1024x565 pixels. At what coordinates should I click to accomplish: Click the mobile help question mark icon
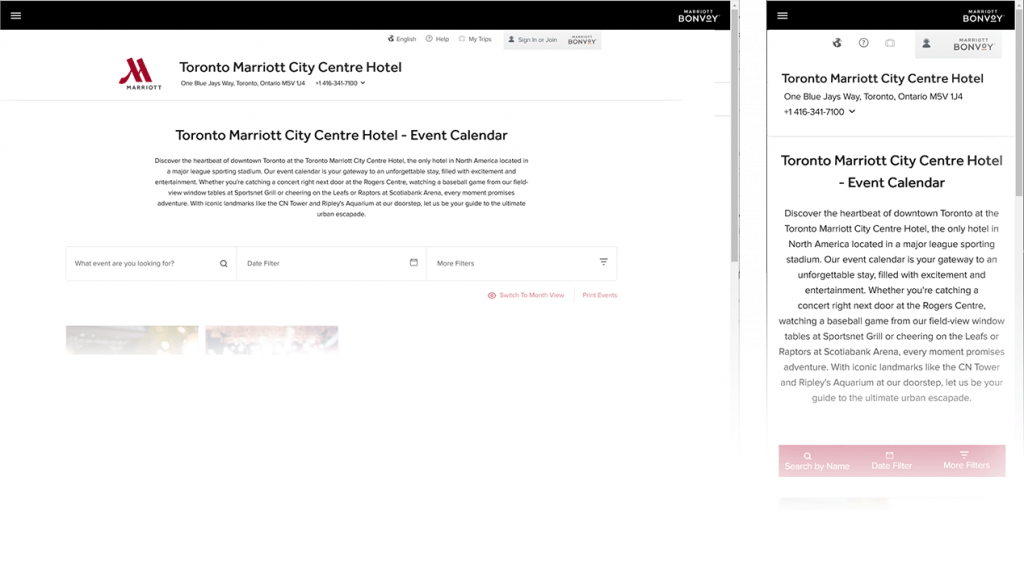point(863,43)
